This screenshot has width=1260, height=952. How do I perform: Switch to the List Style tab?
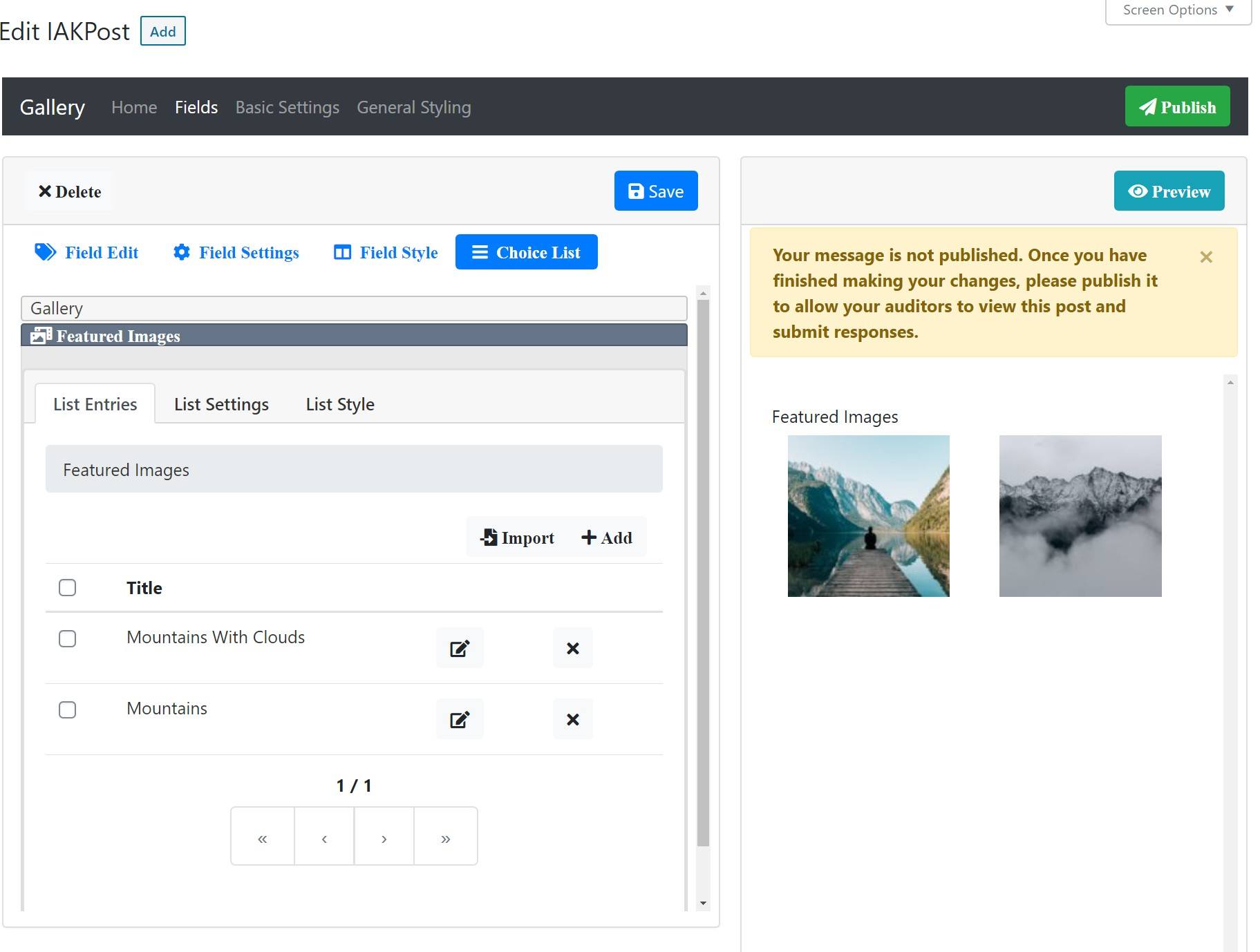tap(340, 404)
